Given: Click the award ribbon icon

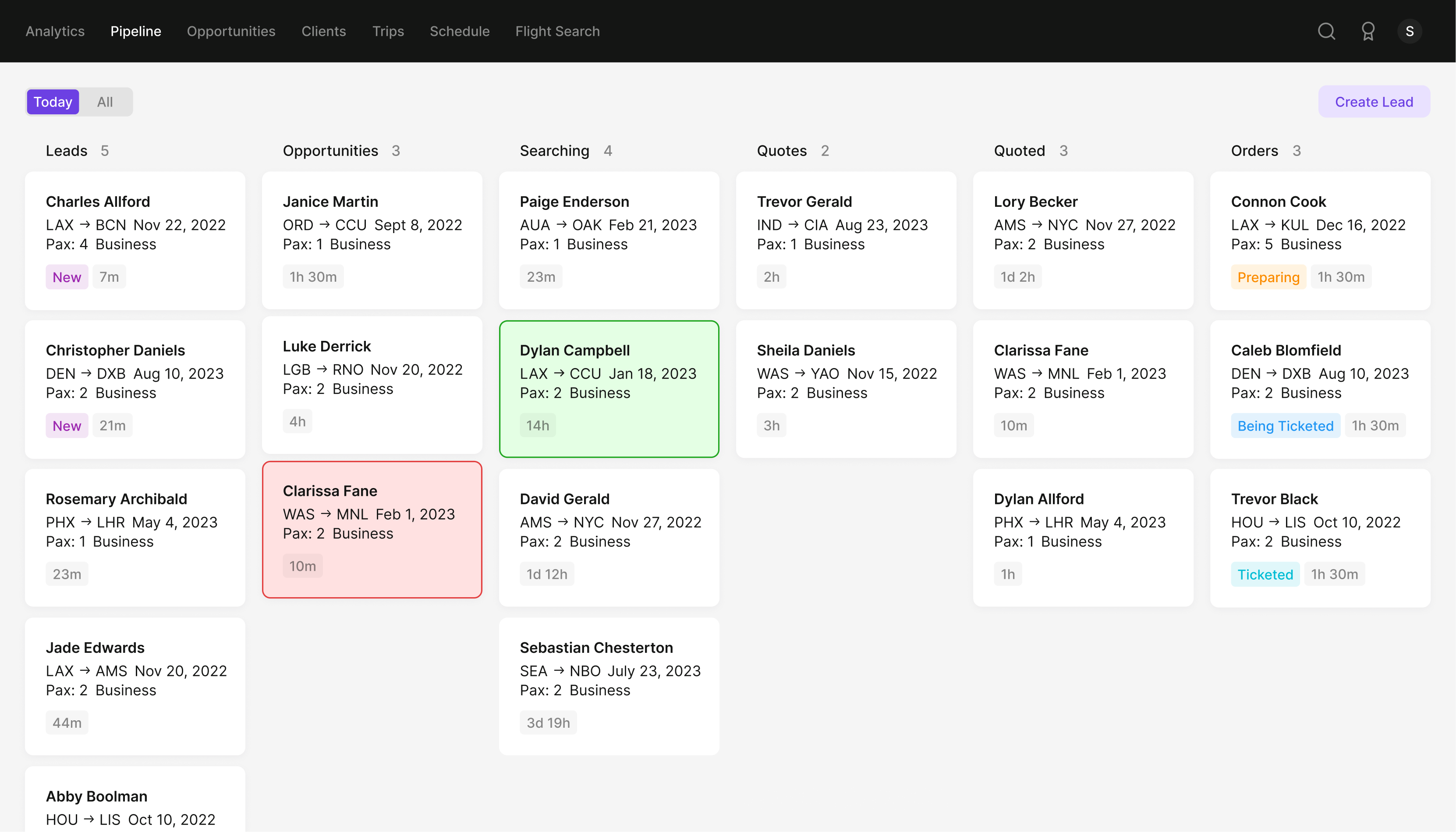Looking at the screenshot, I should [x=1368, y=32].
